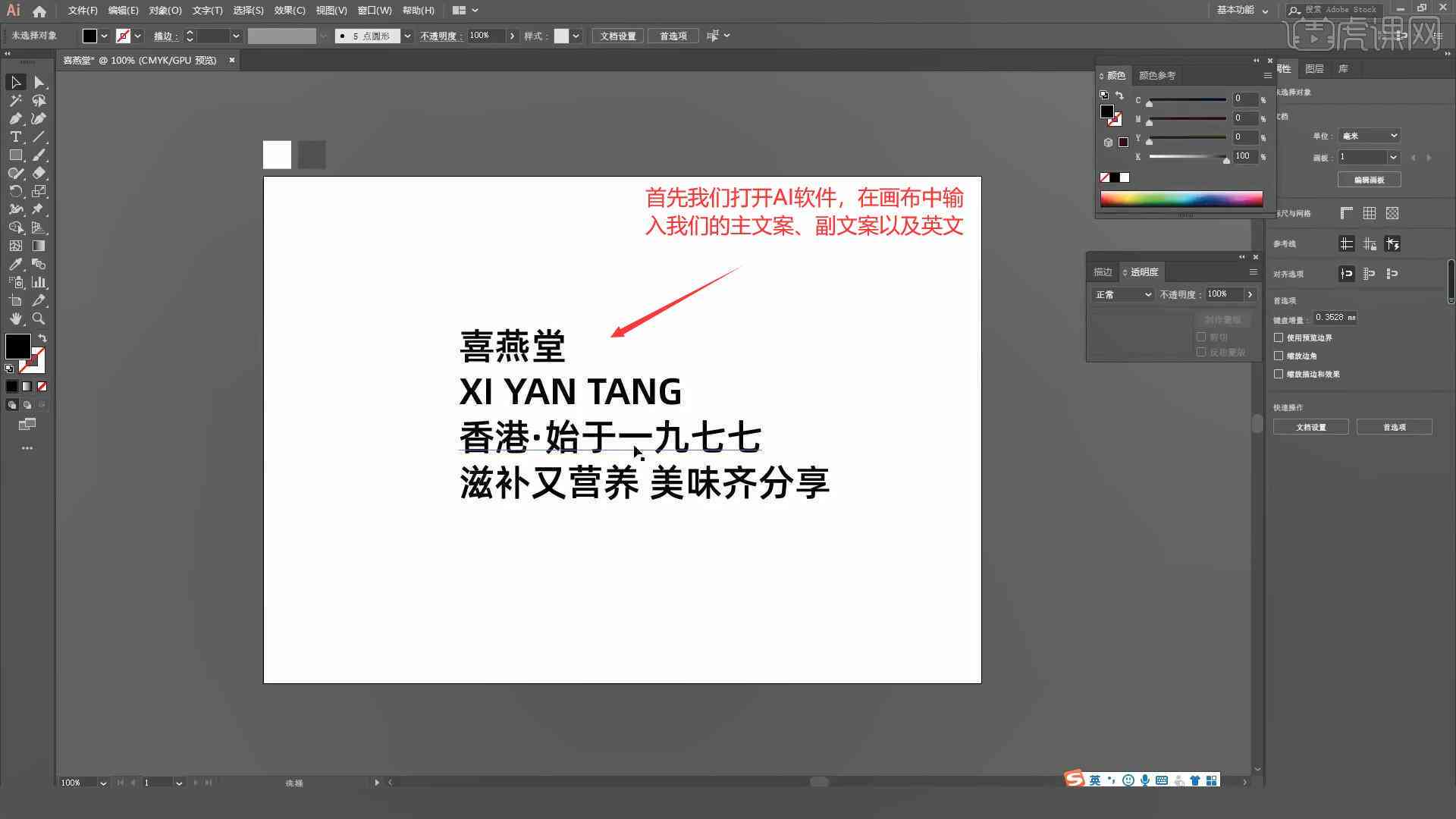Select the Pen tool

14,118
